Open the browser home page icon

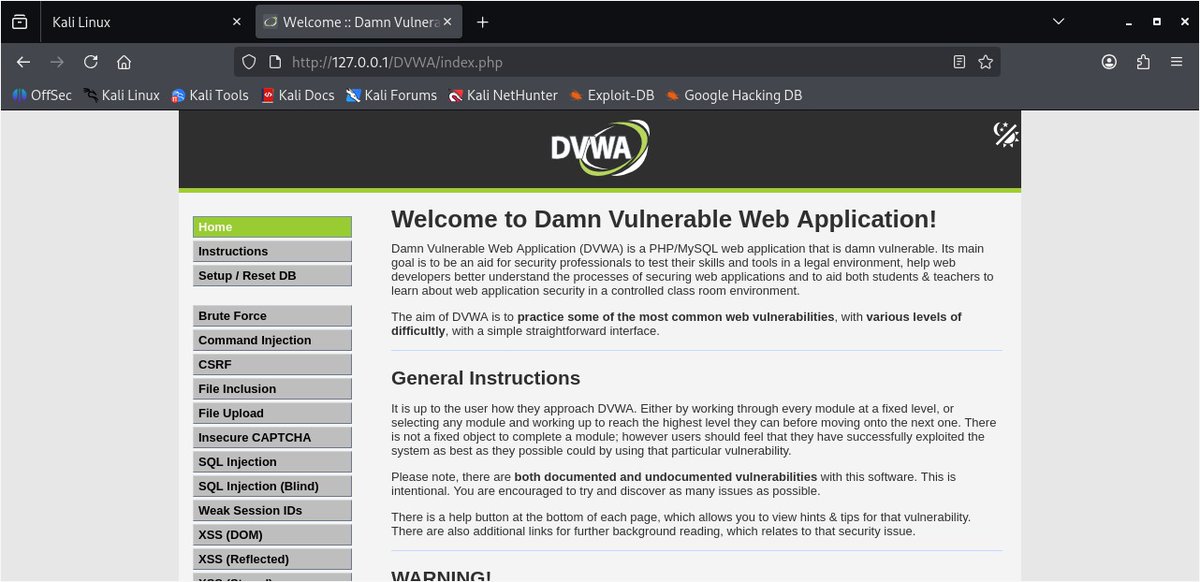click(124, 62)
